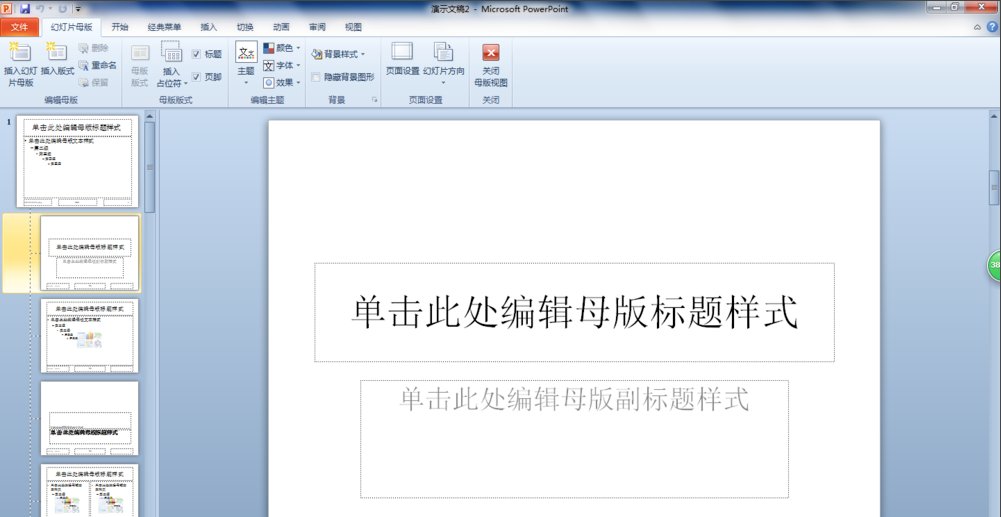
Task: Click the slide editor vertical scrollbar handle
Action: pos(995,188)
